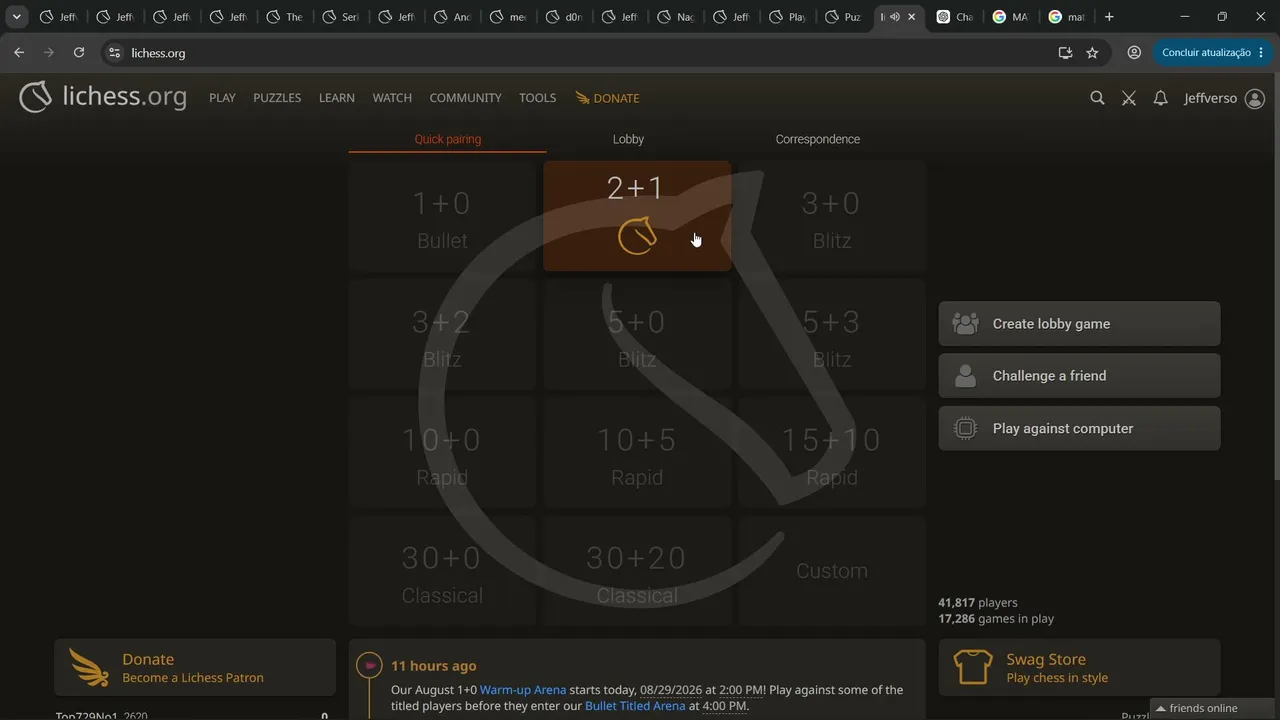Click the Jeffverso profile avatar icon
Image resolution: width=1280 pixels, height=720 pixels.
[1255, 98]
